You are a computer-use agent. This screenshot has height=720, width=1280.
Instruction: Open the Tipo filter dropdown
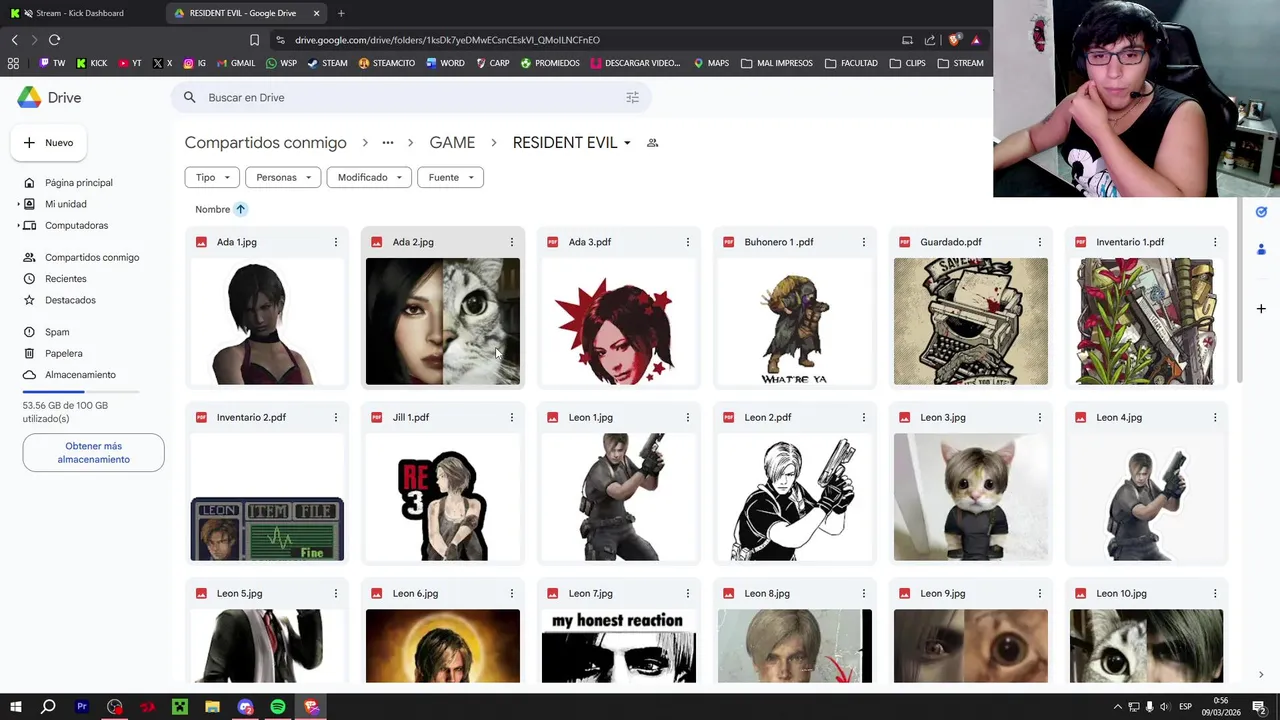[x=212, y=178]
